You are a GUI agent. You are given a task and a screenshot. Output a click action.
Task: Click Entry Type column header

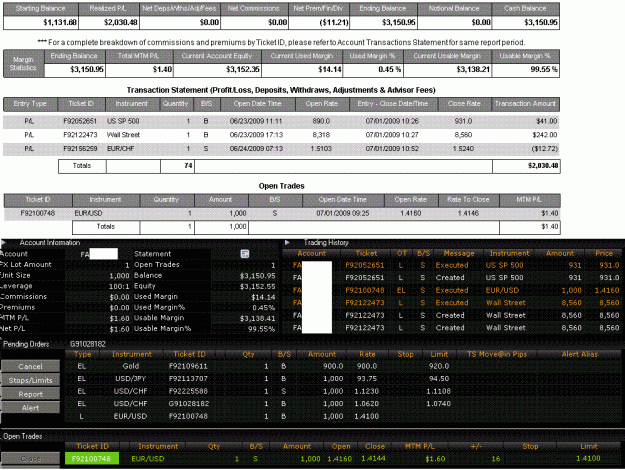(x=30, y=104)
